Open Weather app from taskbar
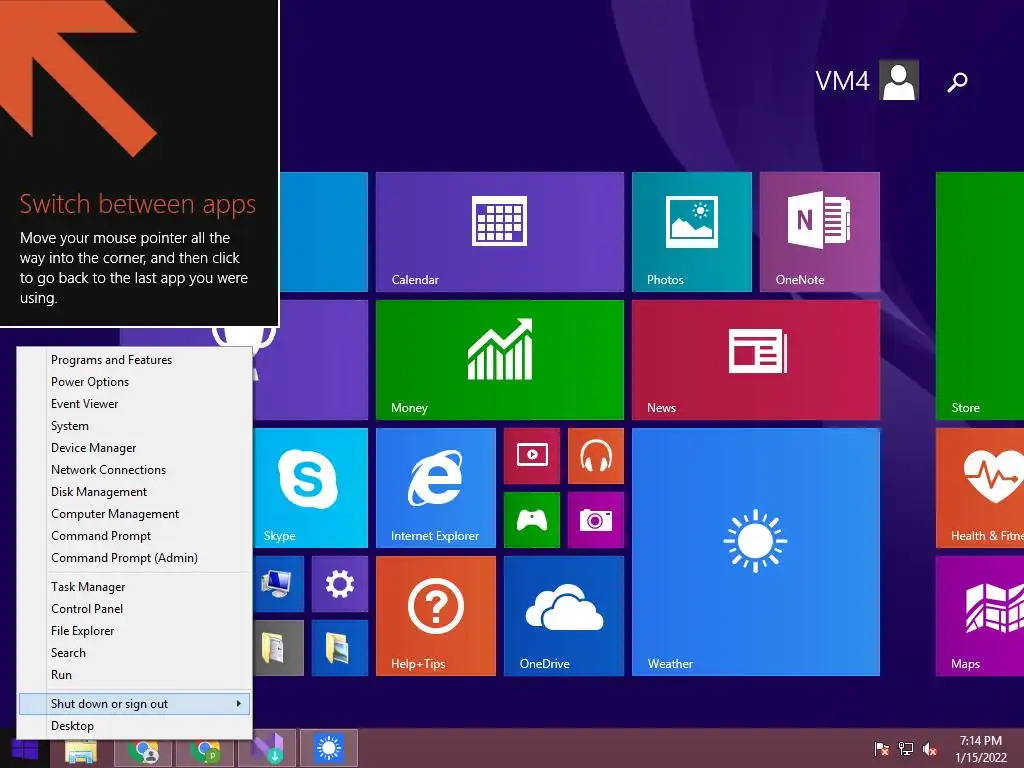 coord(328,748)
